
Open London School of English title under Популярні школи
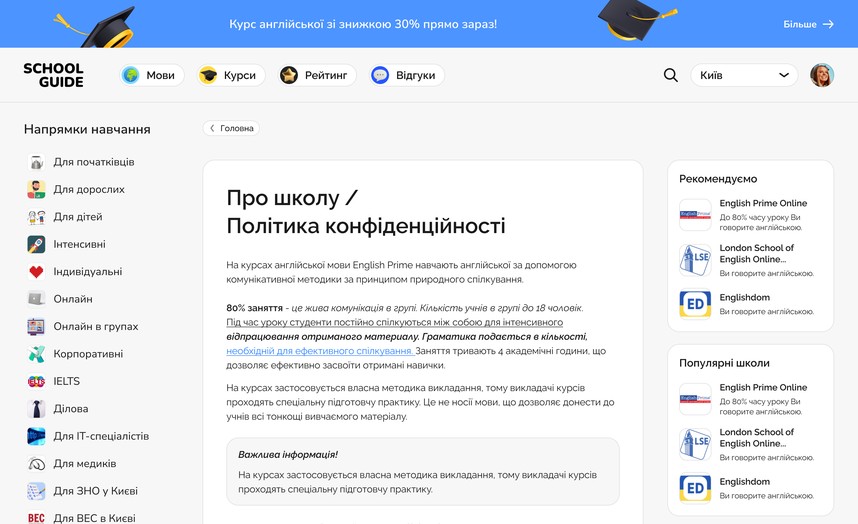pos(756,438)
